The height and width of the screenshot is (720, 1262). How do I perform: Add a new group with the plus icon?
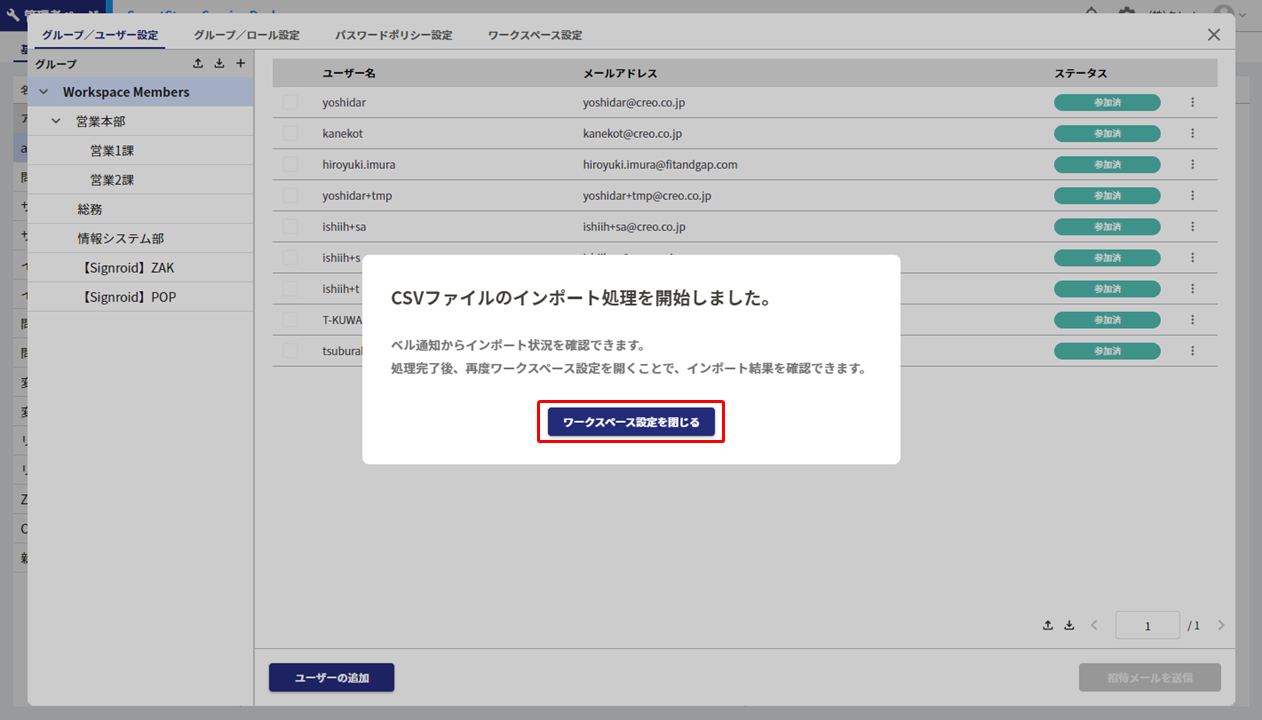[x=240, y=64]
